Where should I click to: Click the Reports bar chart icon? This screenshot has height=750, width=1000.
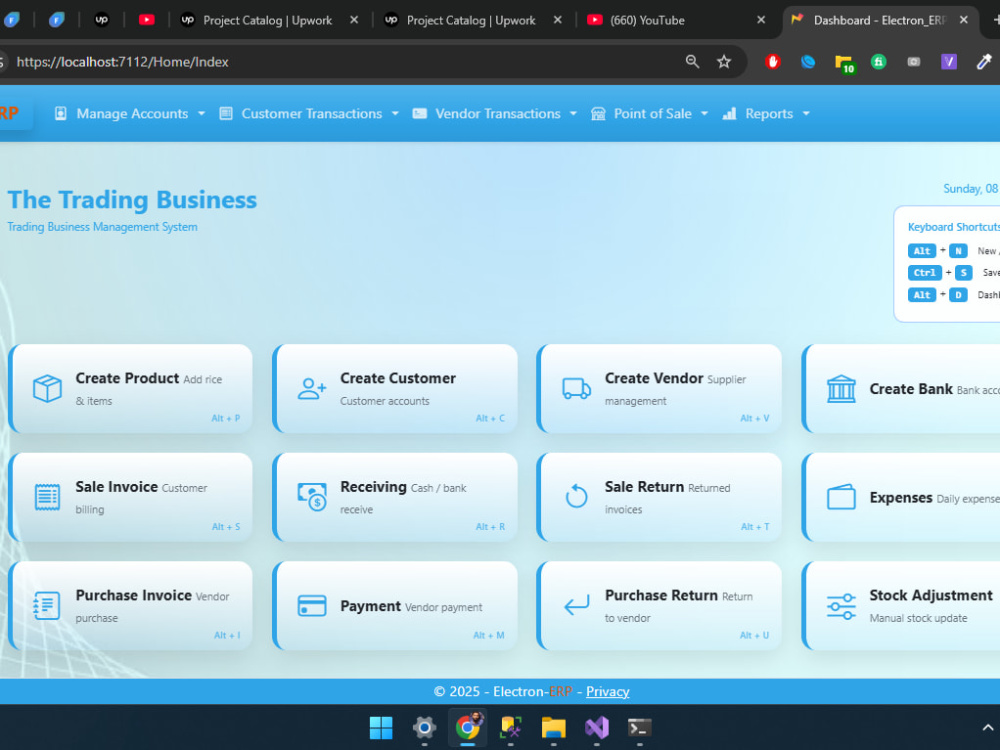730,114
